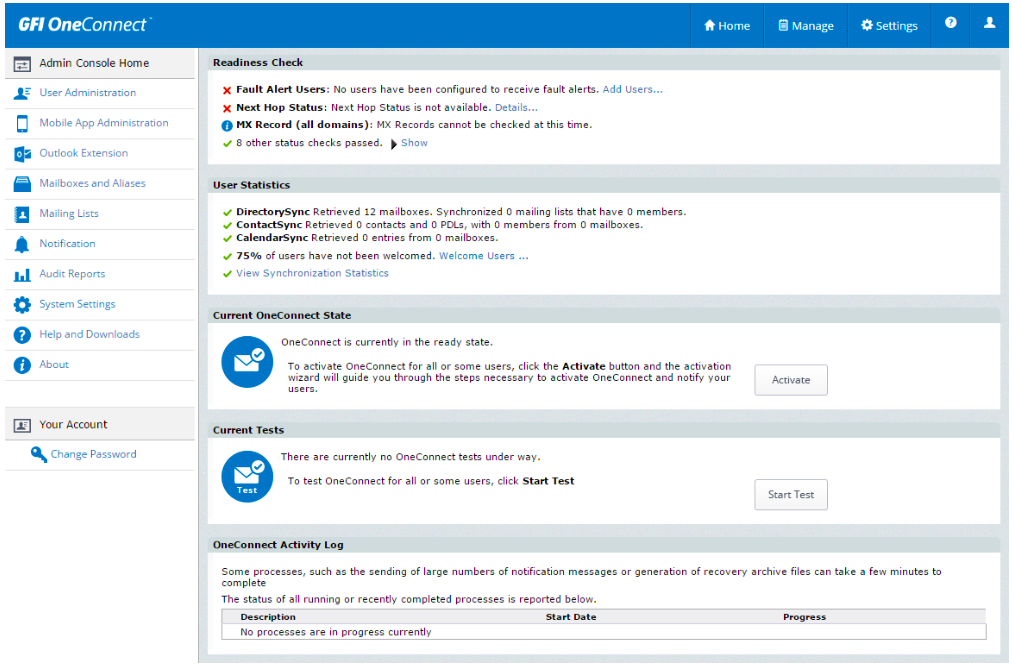This screenshot has height=668, width=1013.
Task: Click the Test envelope icon
Action: tap(247, 477)
